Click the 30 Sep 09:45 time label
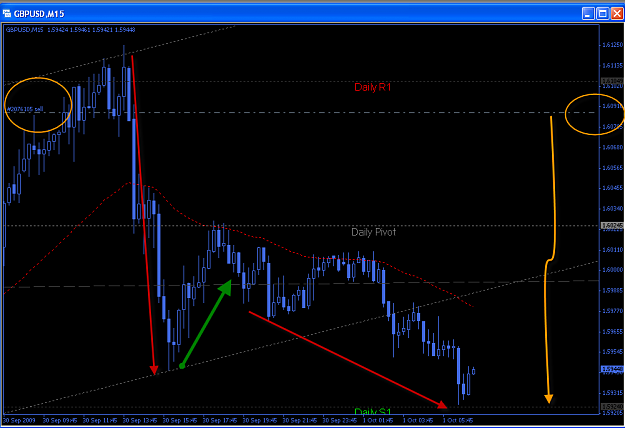 60,420
